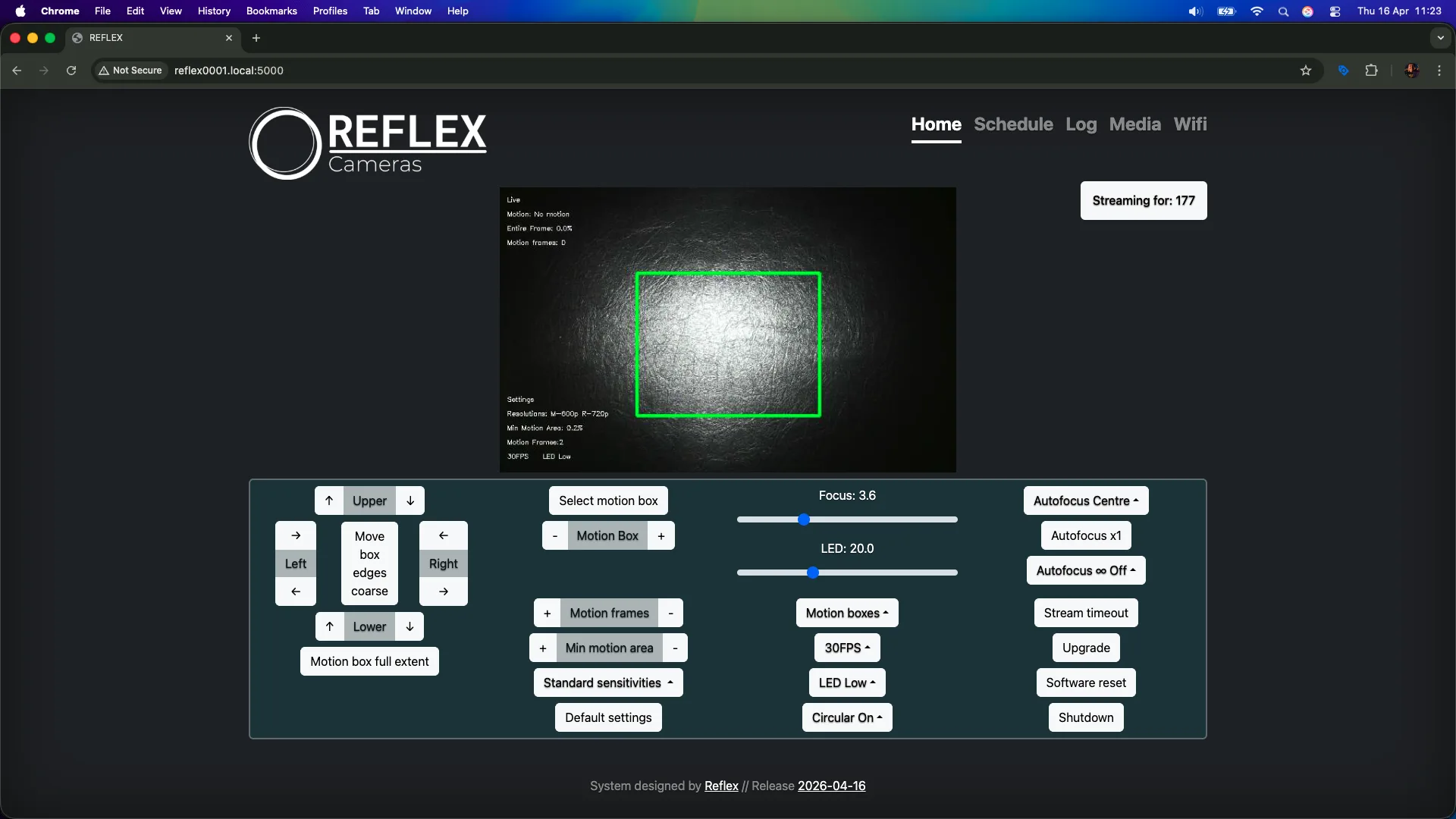Decrease Min motion area with minus
This screenshot has height=819, width=1456.
[x=675, y=648]
